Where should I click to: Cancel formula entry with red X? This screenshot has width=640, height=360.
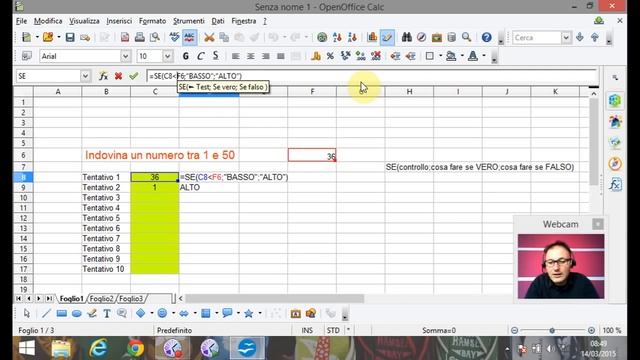point(118,76)
